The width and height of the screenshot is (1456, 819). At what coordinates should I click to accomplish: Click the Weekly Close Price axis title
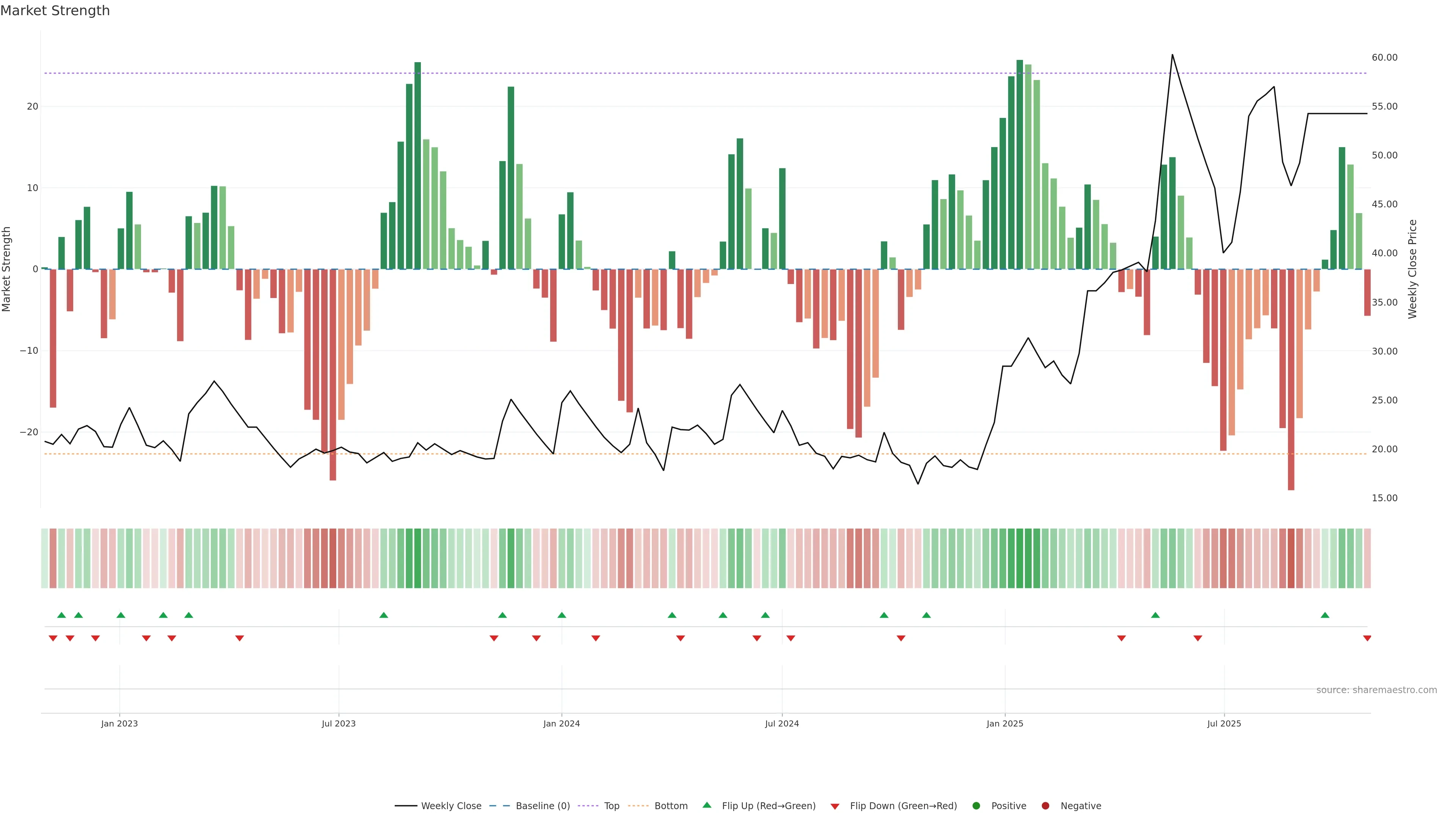1412,269
